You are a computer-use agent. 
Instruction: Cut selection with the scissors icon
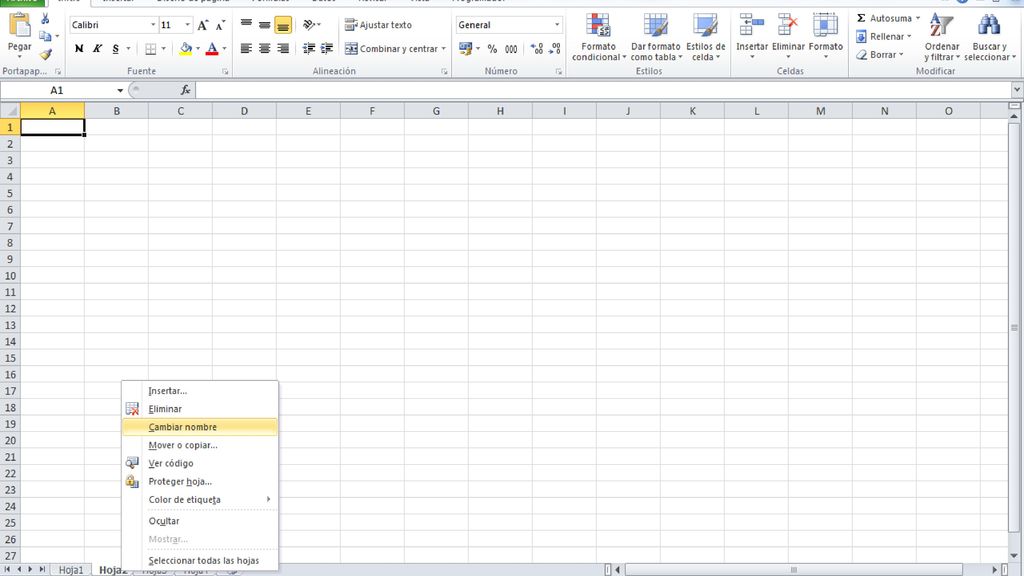click(x=45, y=19)
